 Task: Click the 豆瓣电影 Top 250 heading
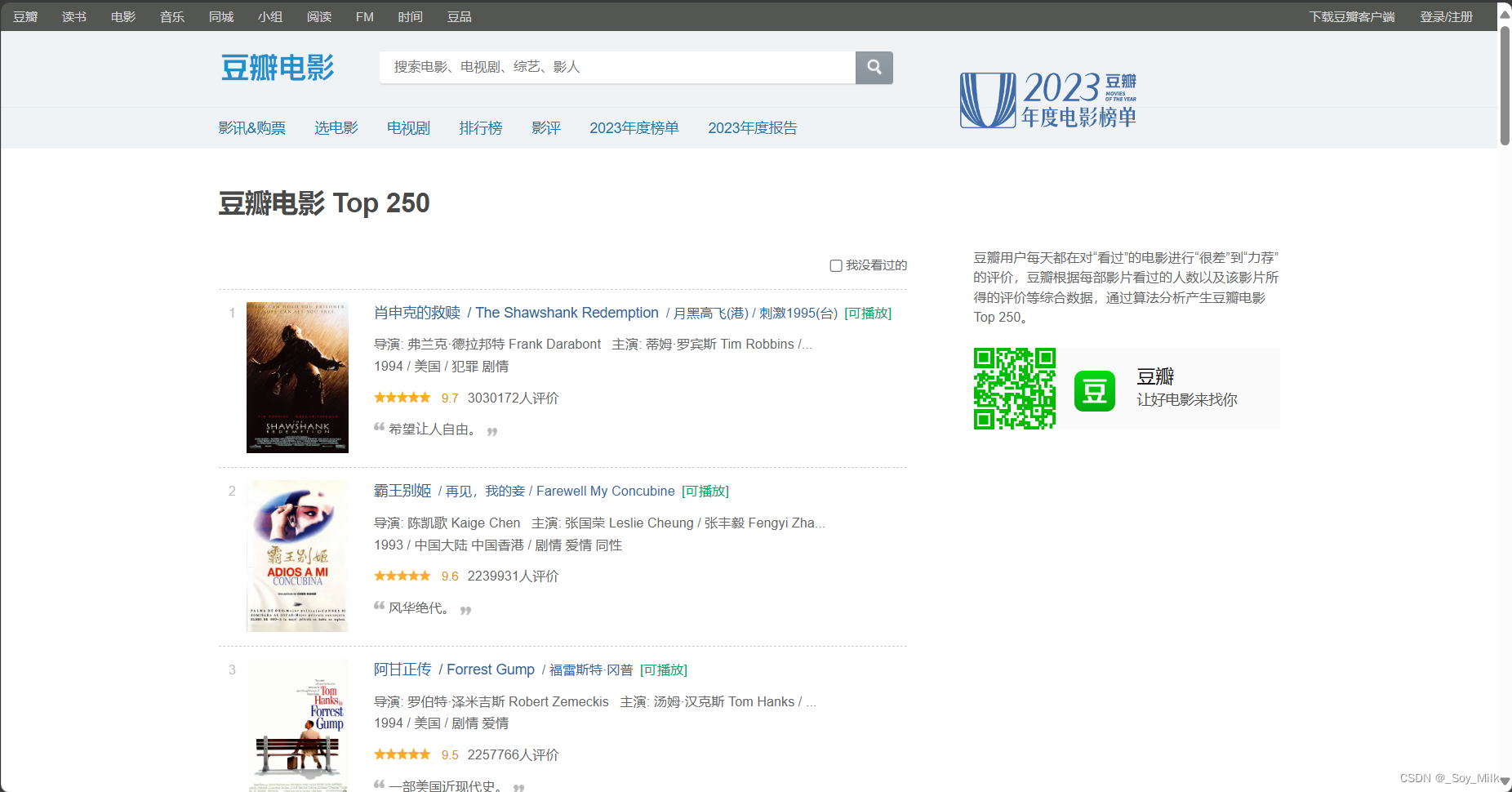coord(324,202)
